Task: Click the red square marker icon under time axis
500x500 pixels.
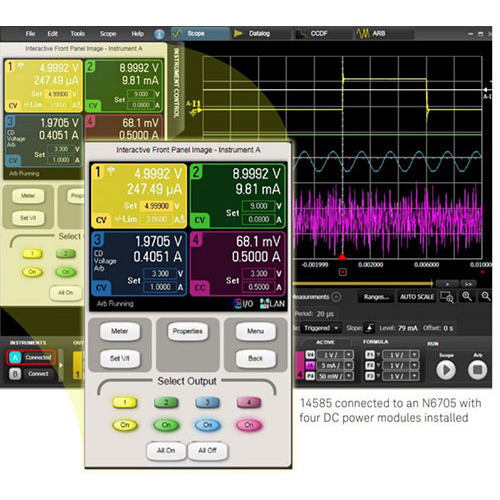Action: coord(343,272)
